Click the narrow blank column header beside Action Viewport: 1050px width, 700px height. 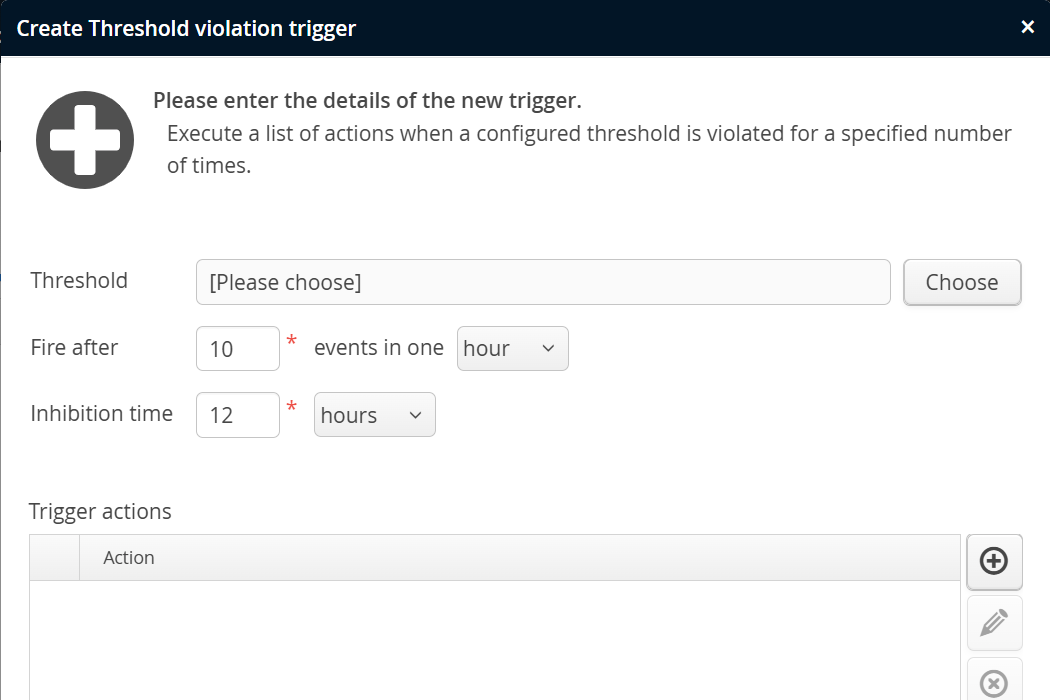pos(55,558)
